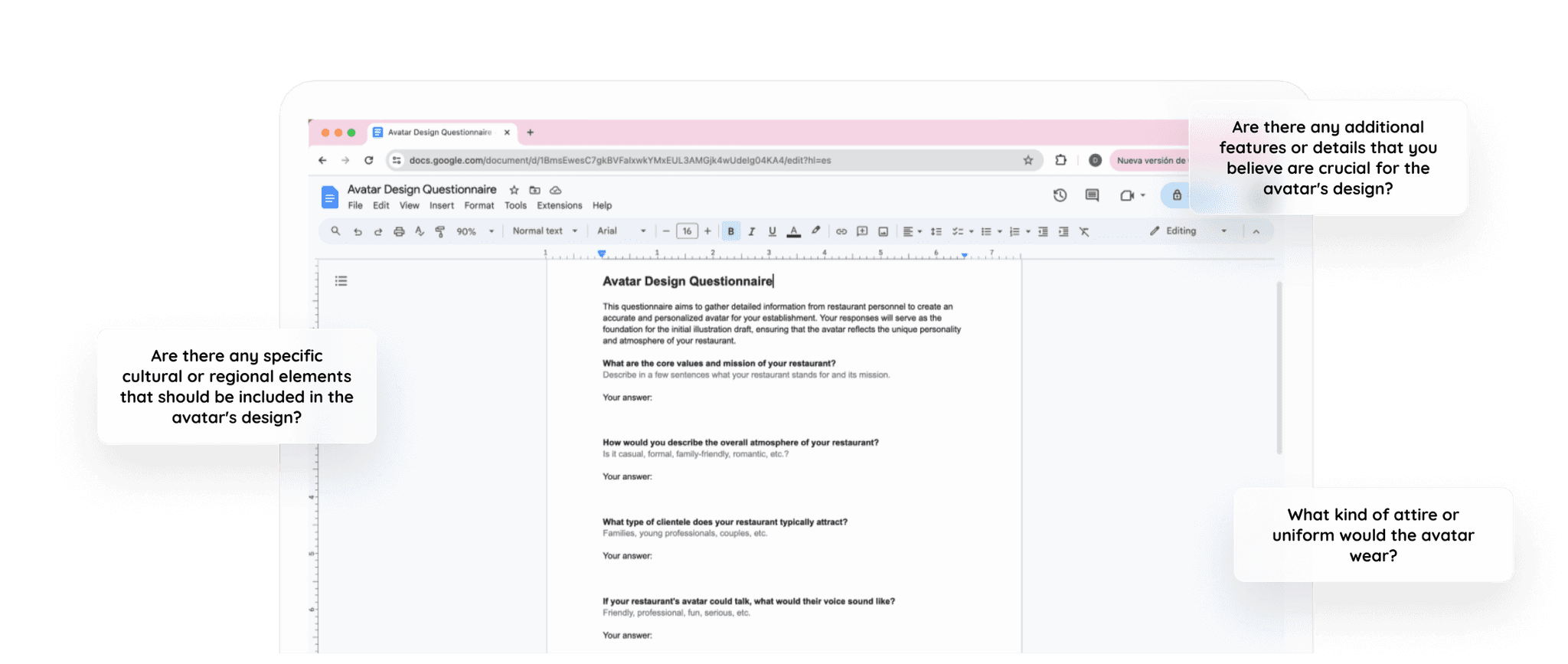
Task: Open the Insert menu
Action: click(442, 205)
